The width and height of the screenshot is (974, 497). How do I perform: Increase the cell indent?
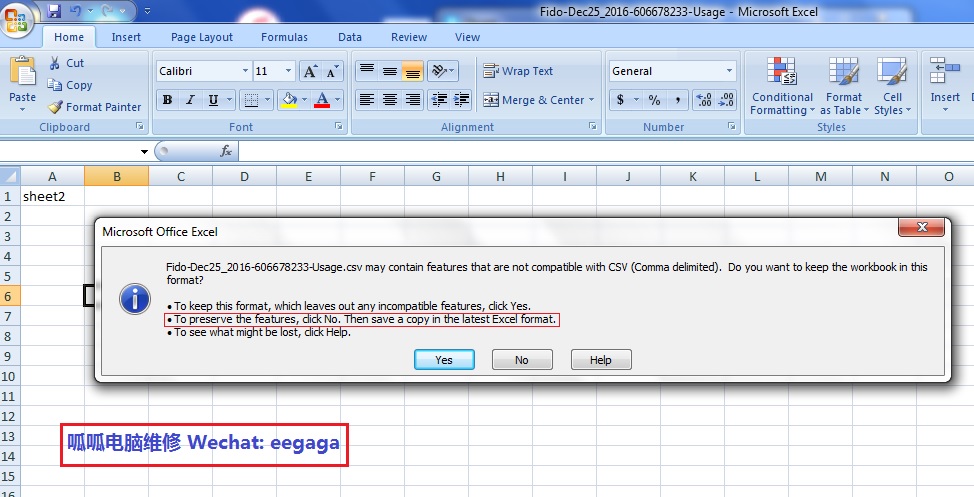coord(462,99)
